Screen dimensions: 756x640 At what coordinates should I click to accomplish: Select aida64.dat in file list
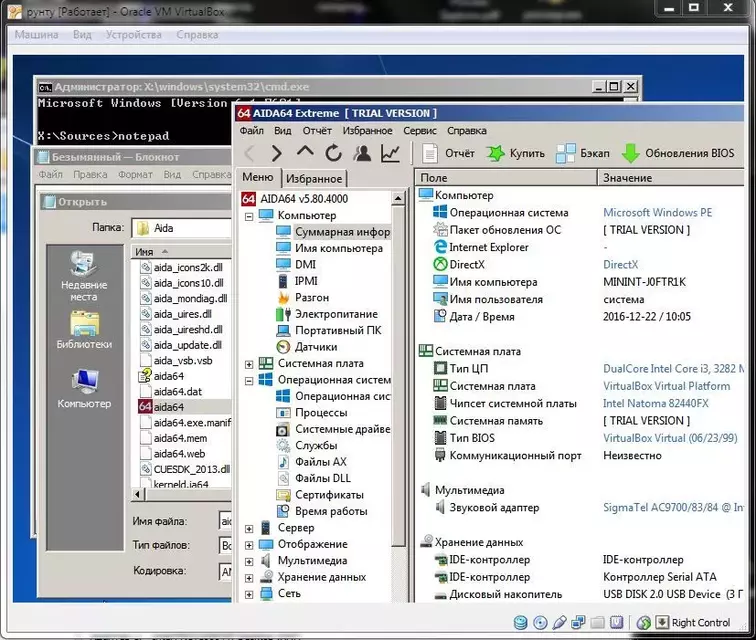click(x=171, y=392)
